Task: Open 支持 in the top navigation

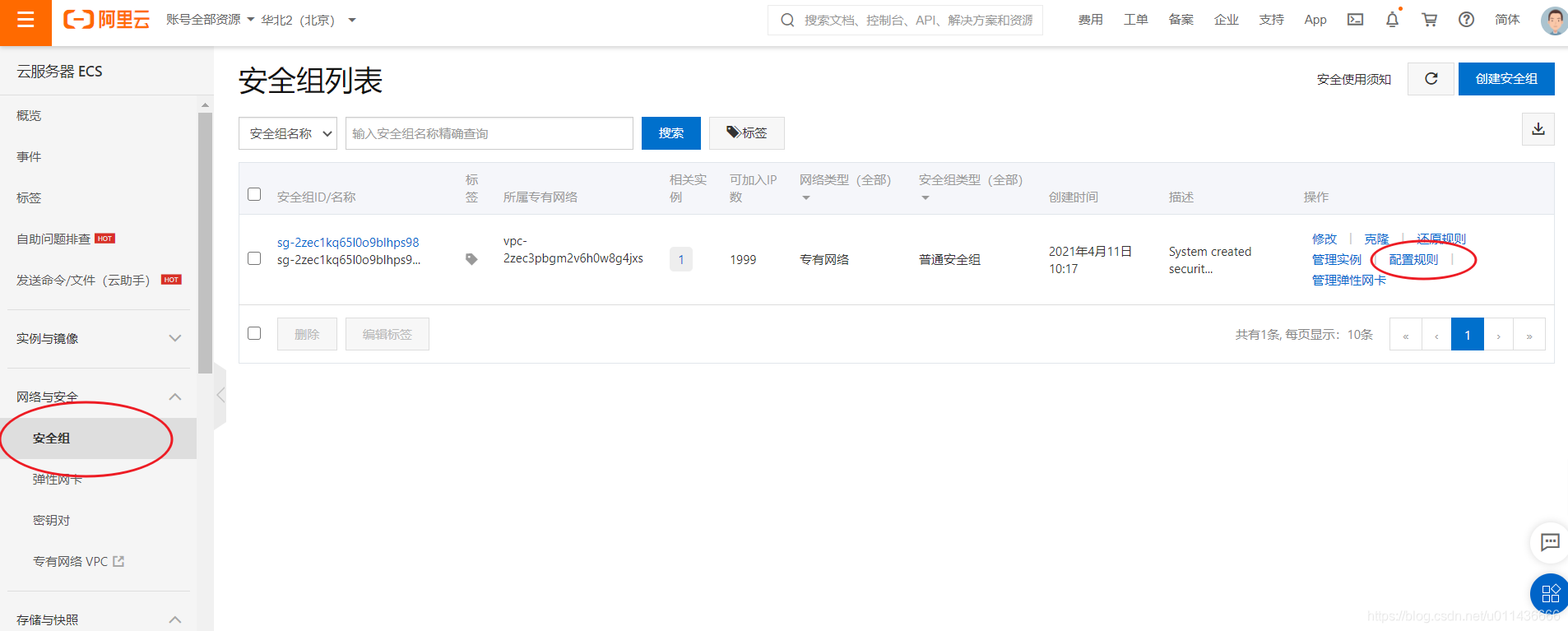Action: [x=1272, y=20]
